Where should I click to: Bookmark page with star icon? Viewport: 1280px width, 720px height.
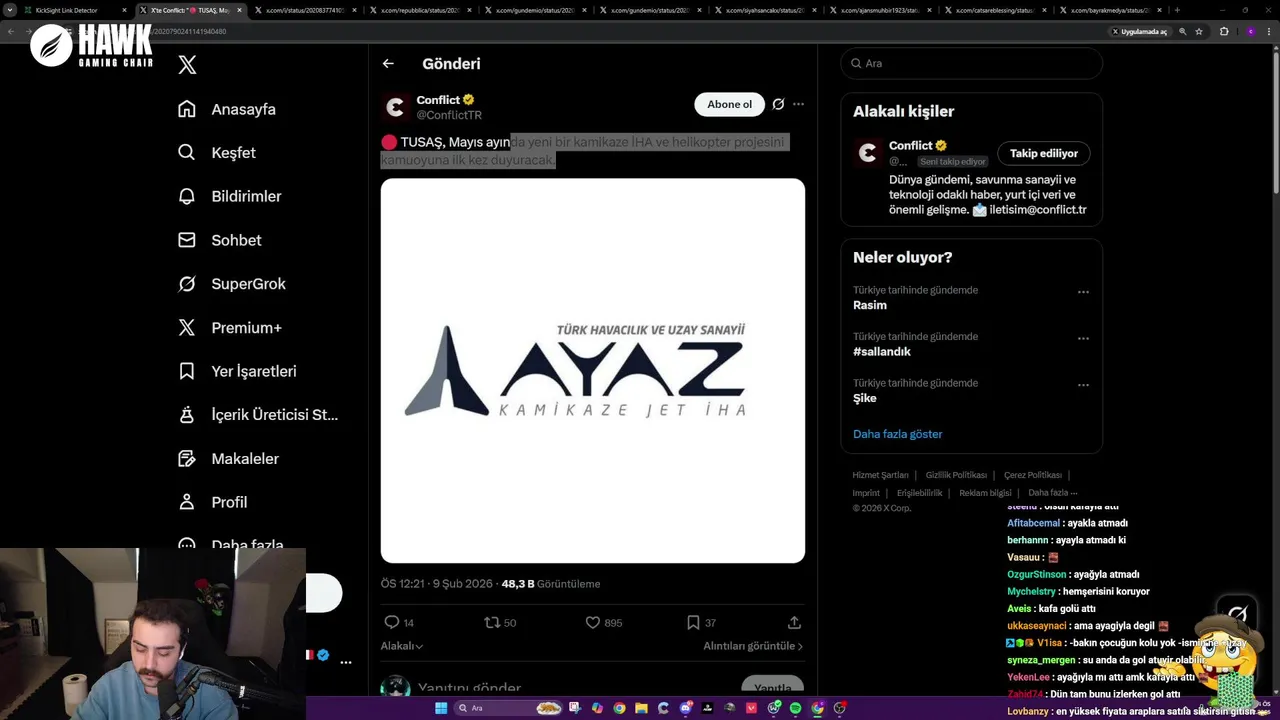[1199, 31]
